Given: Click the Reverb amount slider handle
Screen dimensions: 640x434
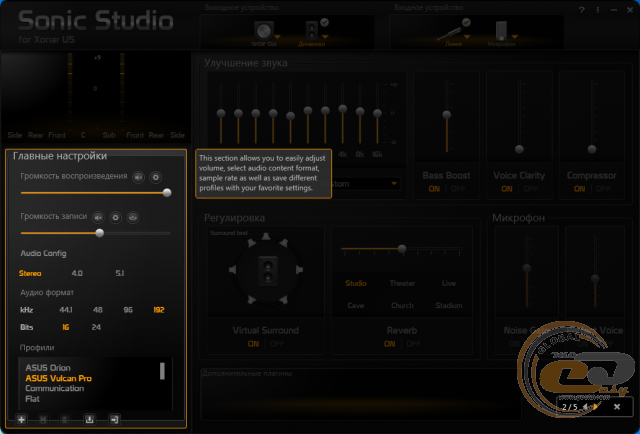Looking at the screenshot, I should click(x=402, y=248).
